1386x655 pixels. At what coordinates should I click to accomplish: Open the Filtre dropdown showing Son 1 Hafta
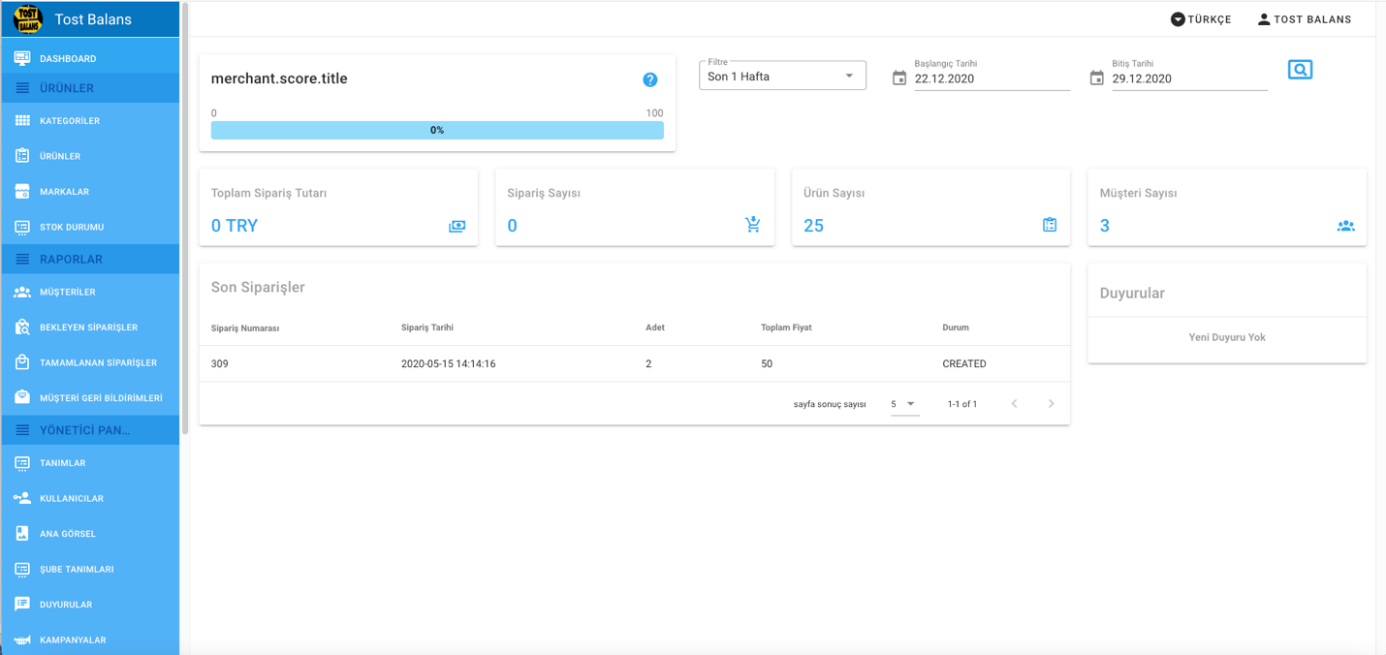point(782,76)
